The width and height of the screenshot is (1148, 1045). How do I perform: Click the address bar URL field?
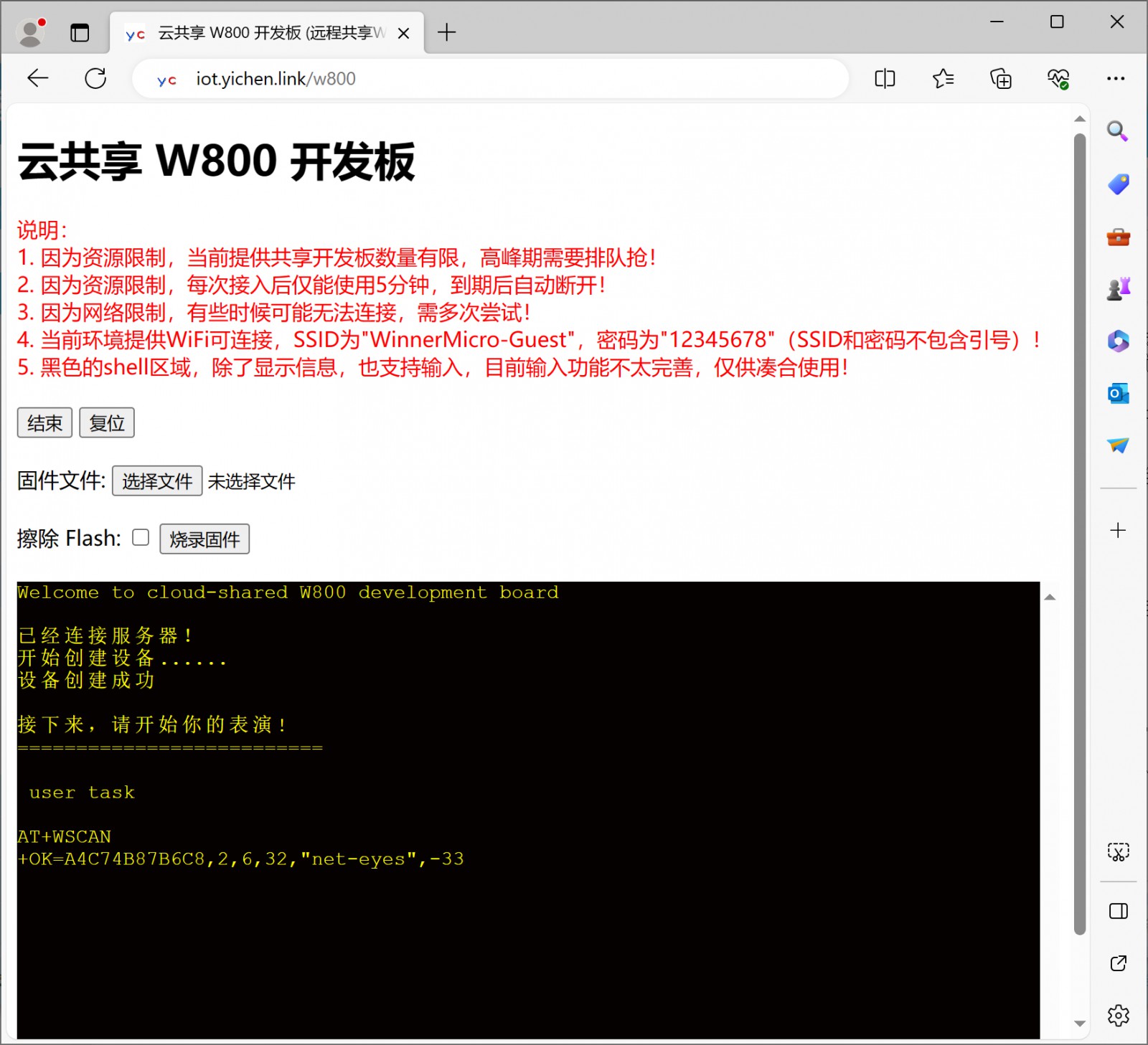click(502, 78)
